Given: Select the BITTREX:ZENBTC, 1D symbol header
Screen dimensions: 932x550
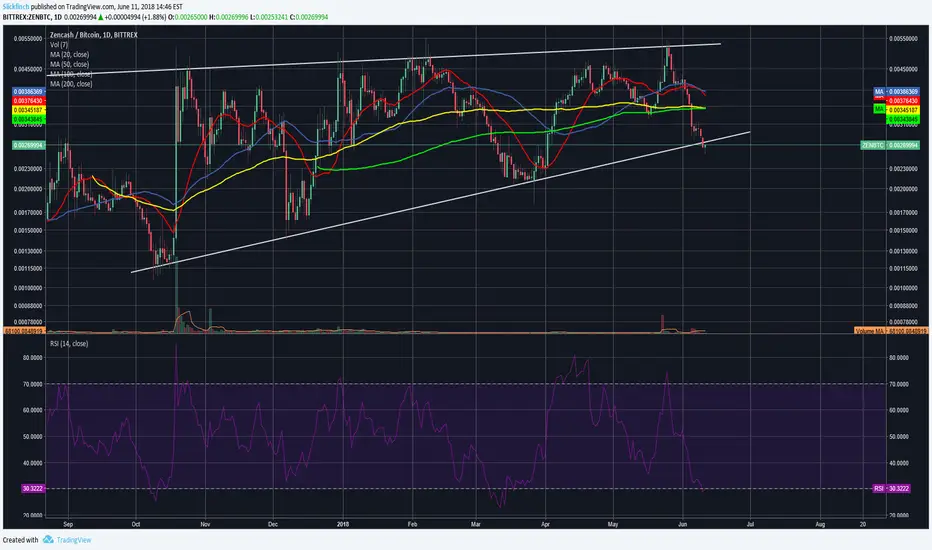Looking at the screenshot, I should 32,17.
